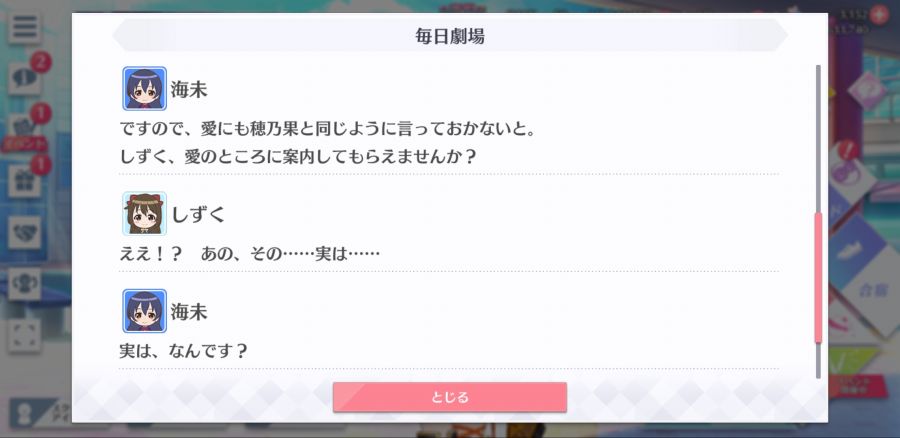Tap the handshake friends icon
The height and width of the screenshot is (438, 900).
[24, 232]
